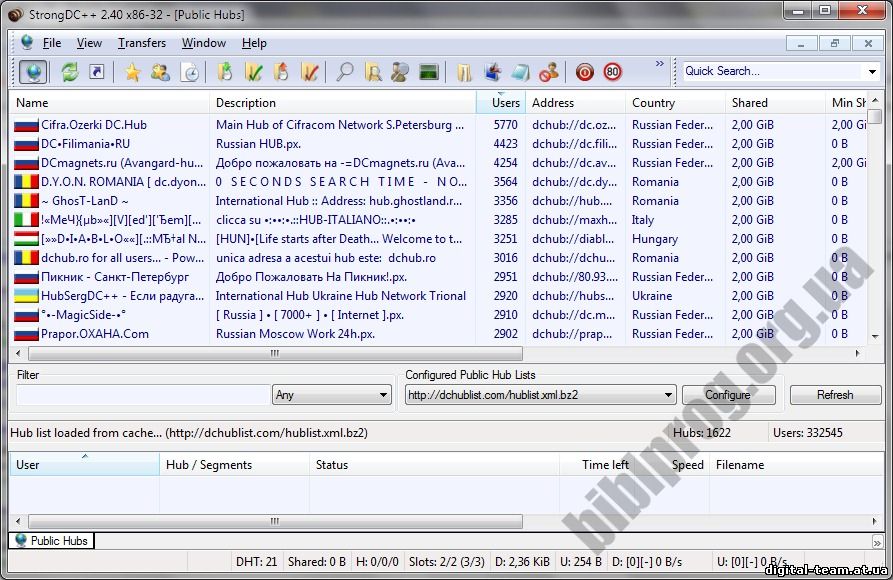
Task: Select hub row "Cifra.Ozerki DC.Hub"
Action: click(x=439, y=125)
